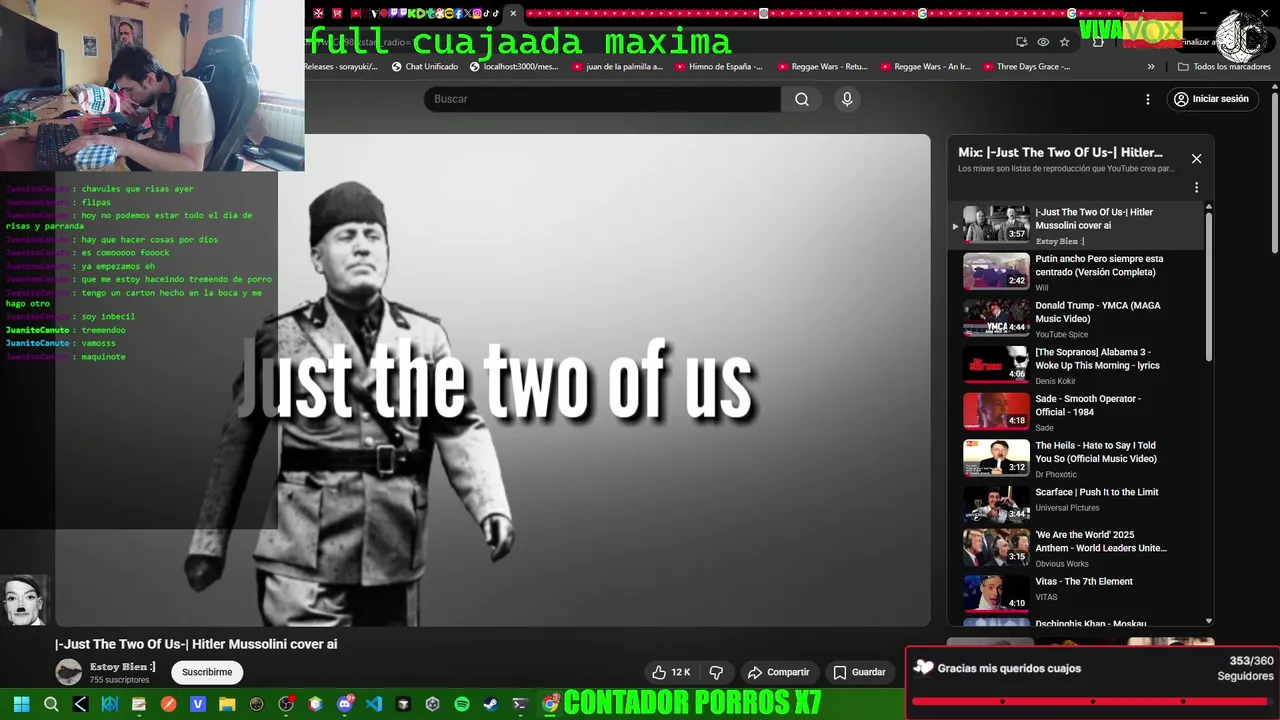Click video title below player
1280x720 pixels.
click(196, 644)
